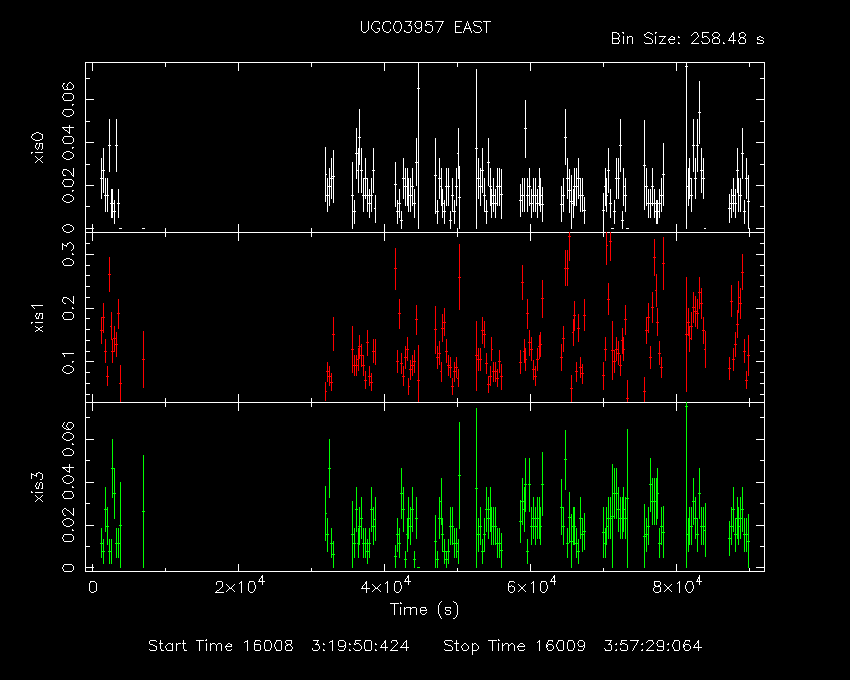850x680 pixels.
Task: Click the 'xis1' axis label
Action: click(38, 317)
